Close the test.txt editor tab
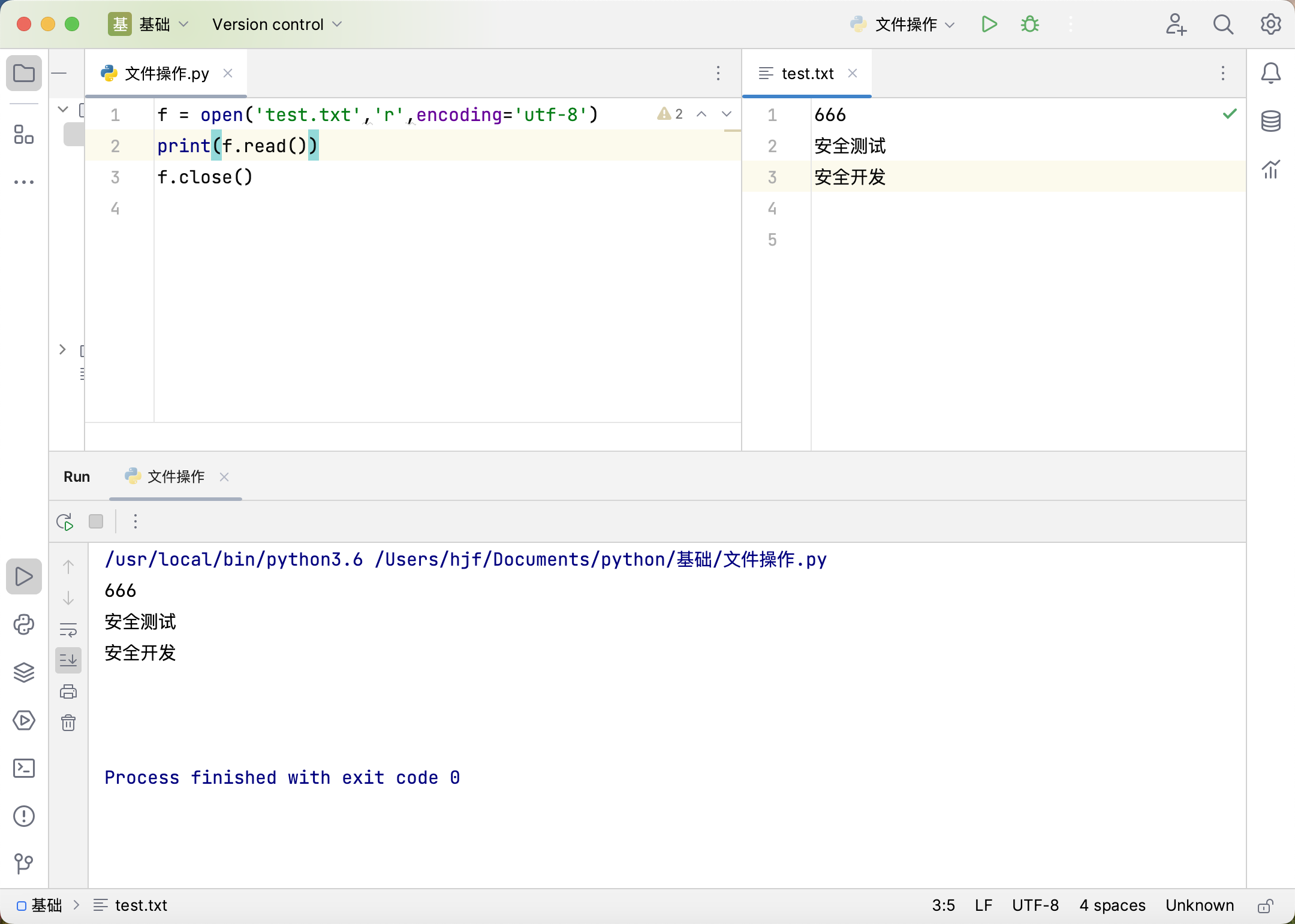1295x924 pixels. (853, 73)
